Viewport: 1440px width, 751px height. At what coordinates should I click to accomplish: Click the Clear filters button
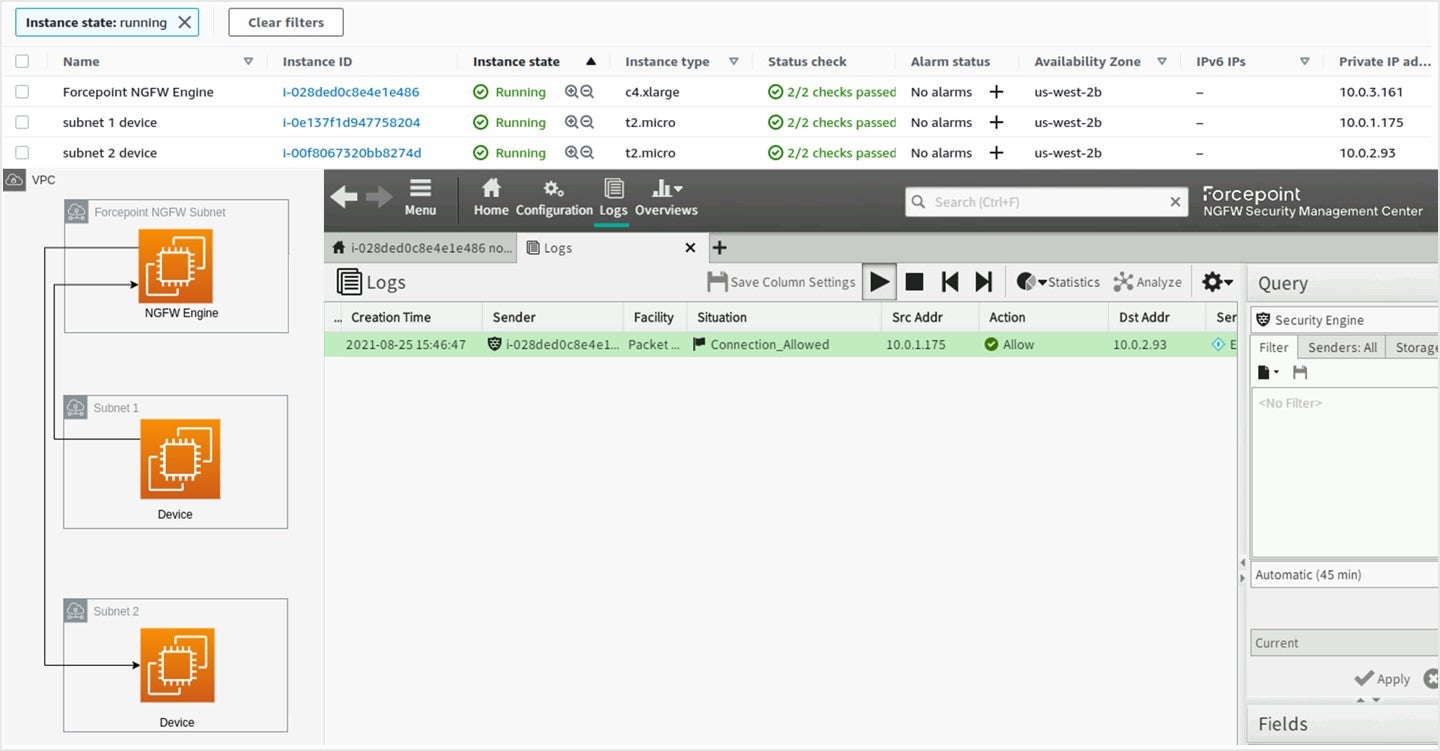pos(286,22)
